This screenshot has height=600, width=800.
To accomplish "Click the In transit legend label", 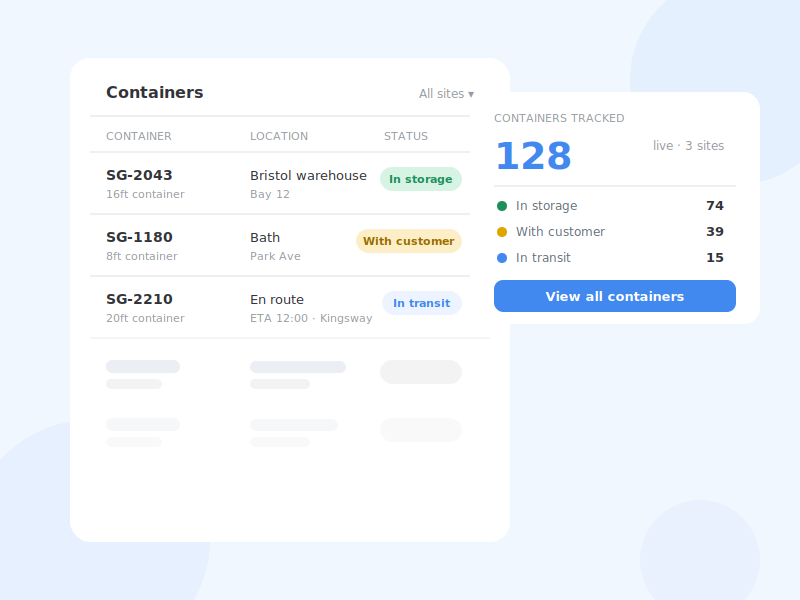I will (543, 258).
